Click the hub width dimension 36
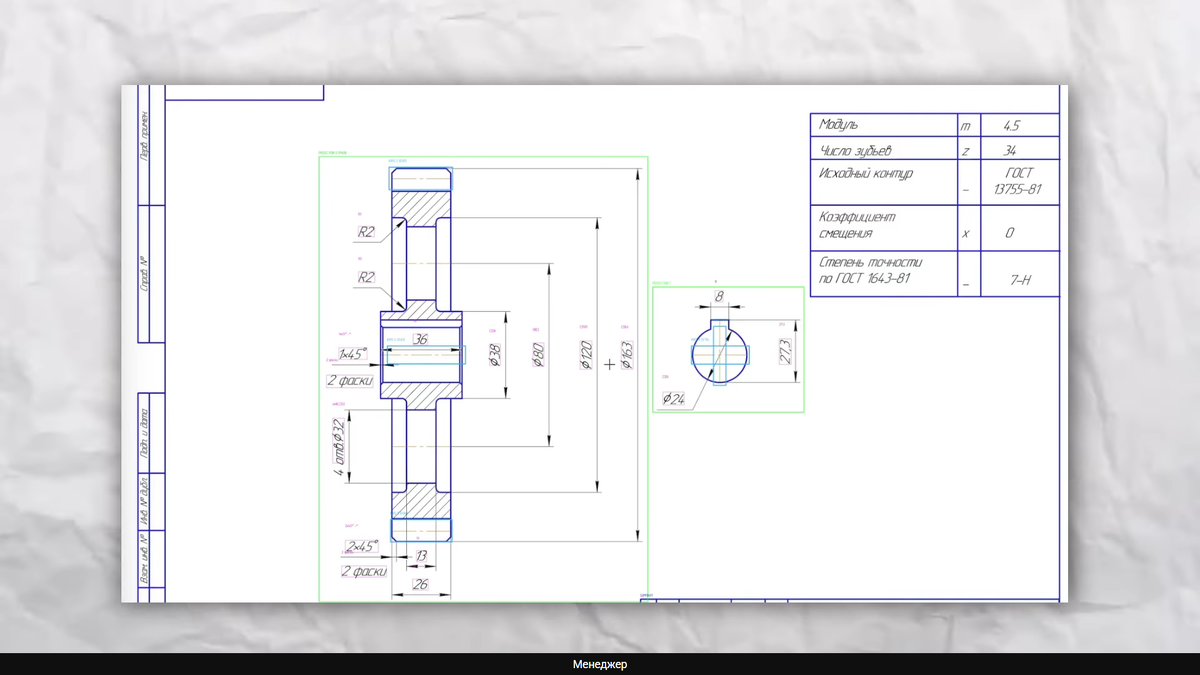This screenshot has width=1200, height=675. 420,340
